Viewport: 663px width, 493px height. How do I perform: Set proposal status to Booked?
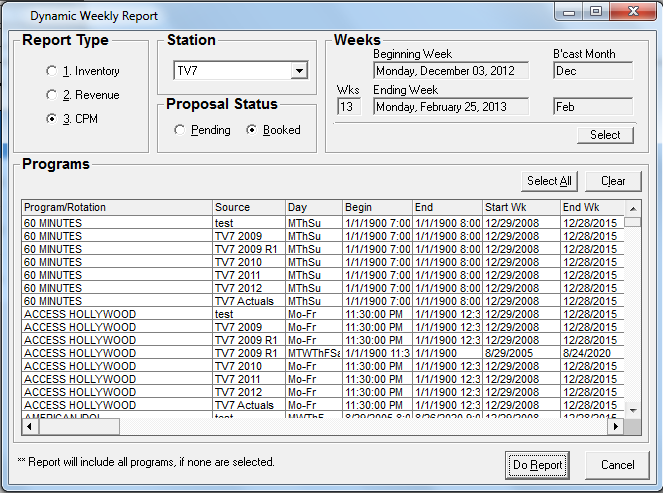251,130
